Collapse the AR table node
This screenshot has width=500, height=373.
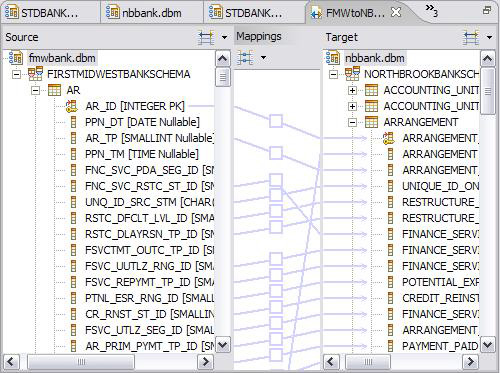point(35,90)
